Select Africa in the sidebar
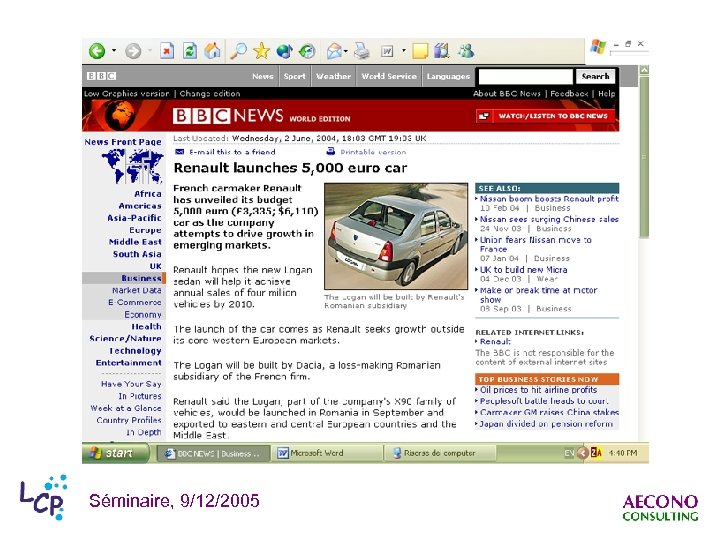The width and height of the screenshot is (720, 540). (148, 194)
